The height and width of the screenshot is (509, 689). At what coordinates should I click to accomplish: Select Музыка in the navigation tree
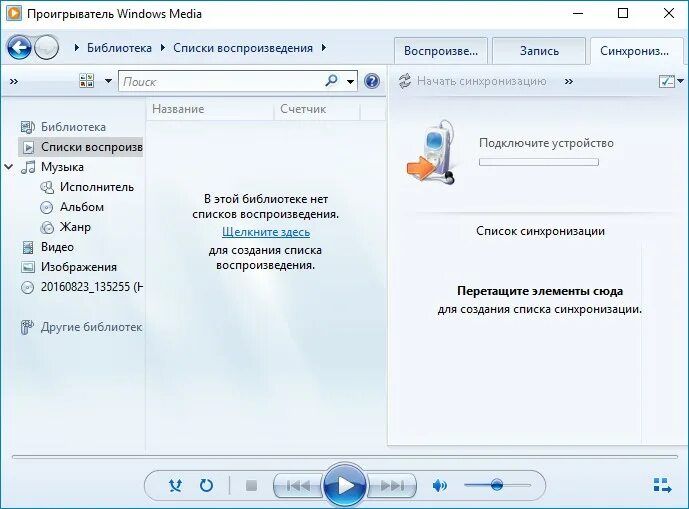[x=62, y=167]
